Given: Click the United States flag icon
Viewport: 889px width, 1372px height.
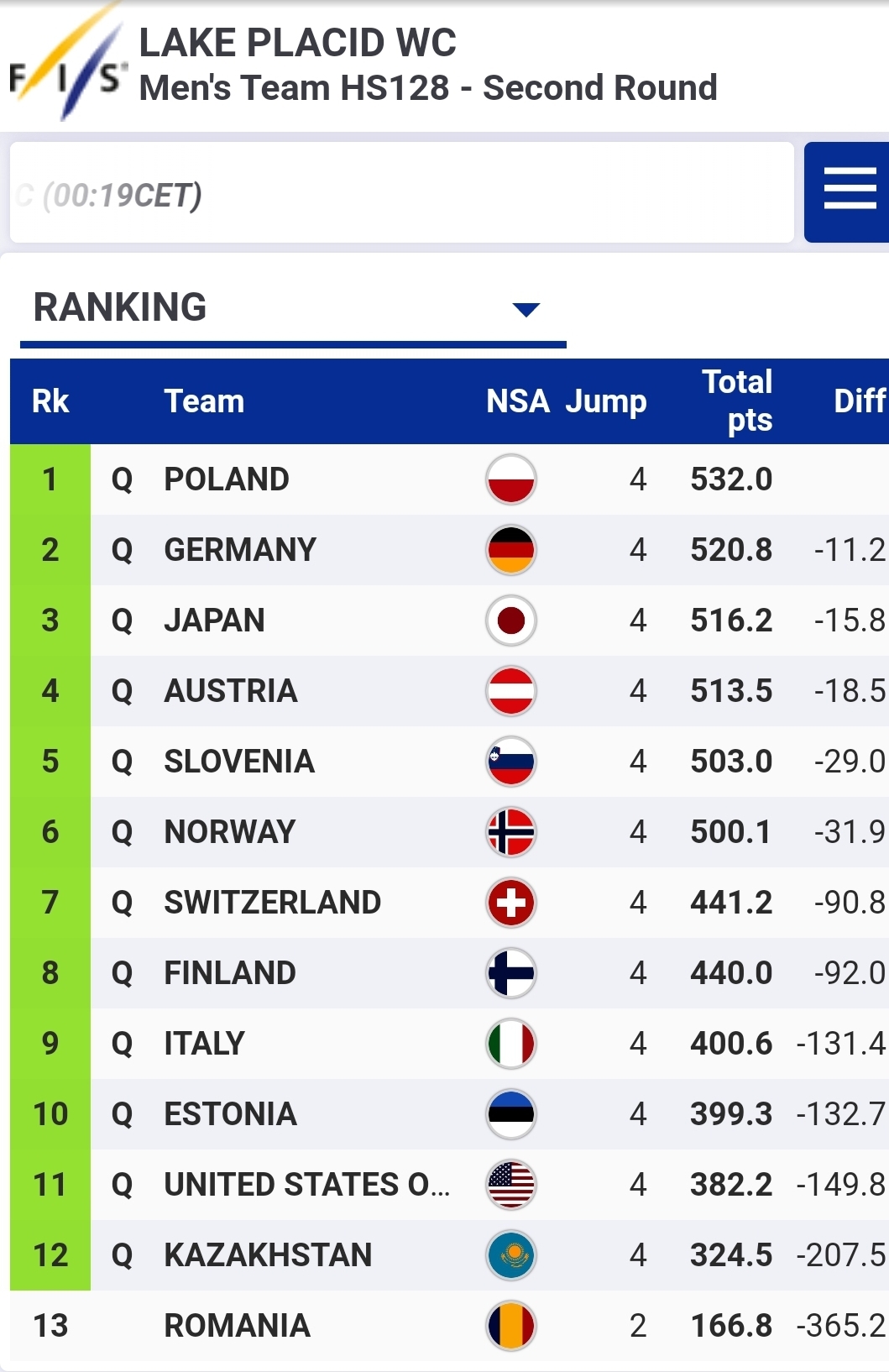Looking at the screenshot, I should (x=510, y=1185).
